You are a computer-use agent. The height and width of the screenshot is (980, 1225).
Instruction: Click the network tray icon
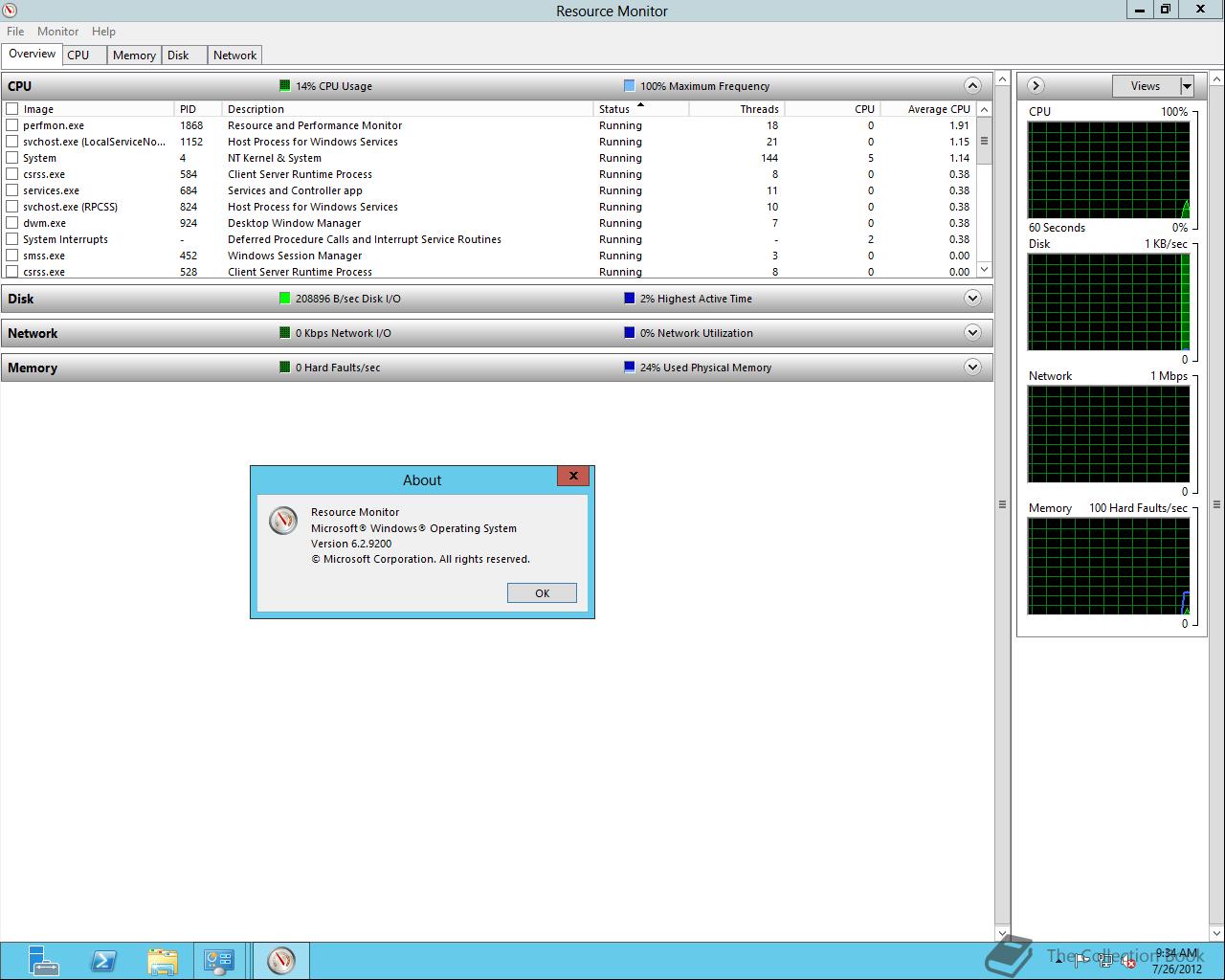(1104, 961)
